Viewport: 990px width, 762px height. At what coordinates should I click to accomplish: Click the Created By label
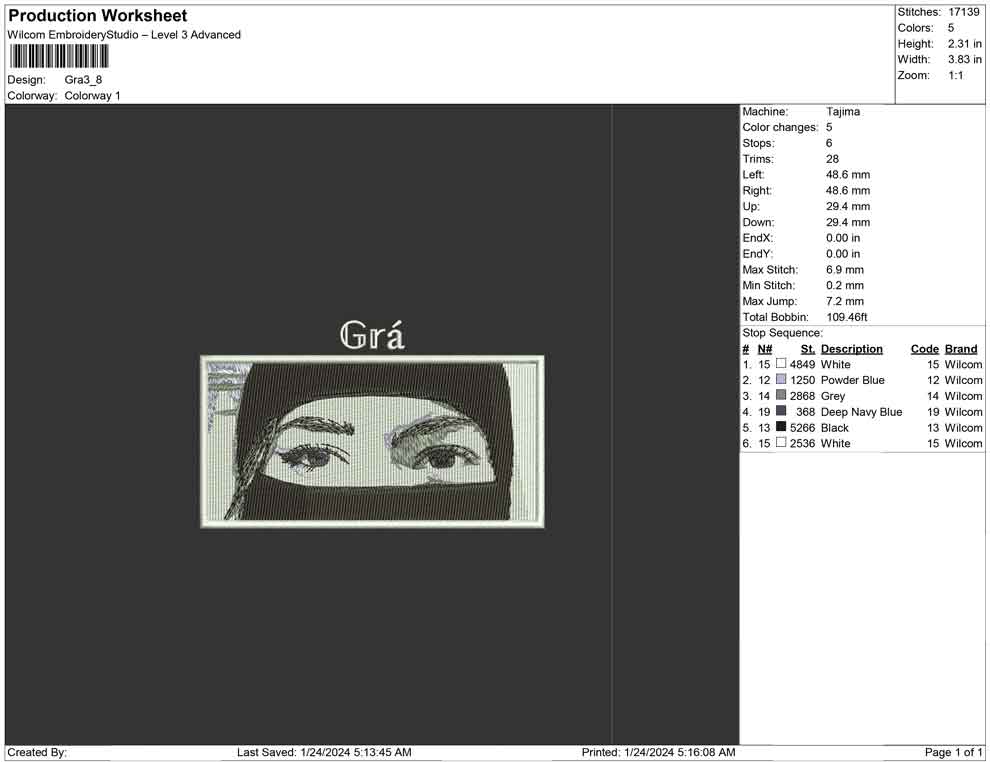point(37,752)
